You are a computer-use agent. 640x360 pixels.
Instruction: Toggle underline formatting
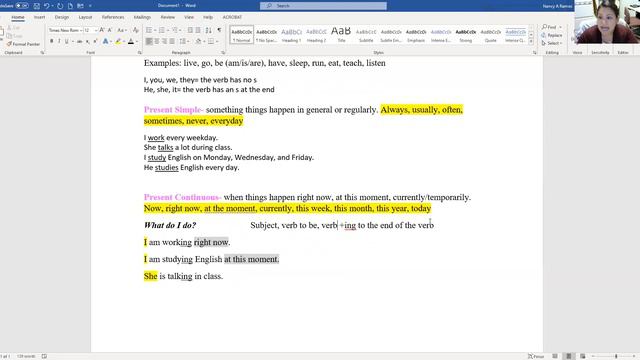point(67,41)
